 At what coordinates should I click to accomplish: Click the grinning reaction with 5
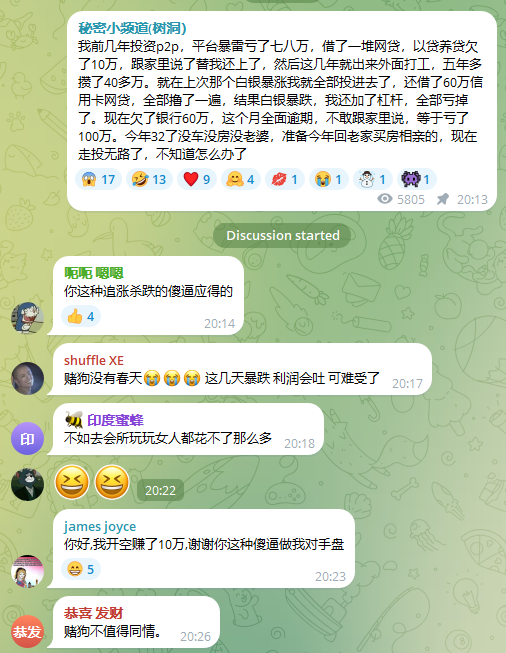coord(81,569)
